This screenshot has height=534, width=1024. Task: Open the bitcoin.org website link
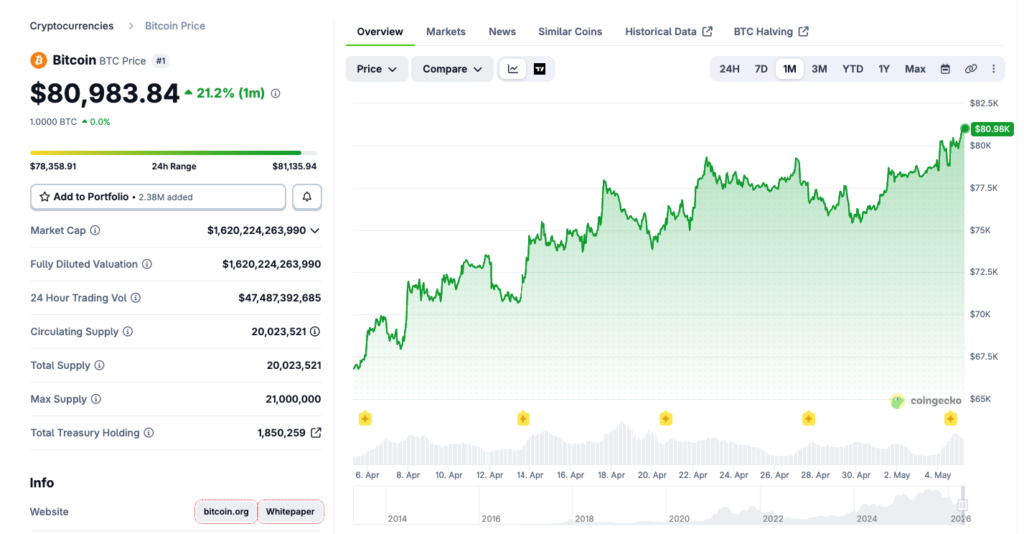226,512
